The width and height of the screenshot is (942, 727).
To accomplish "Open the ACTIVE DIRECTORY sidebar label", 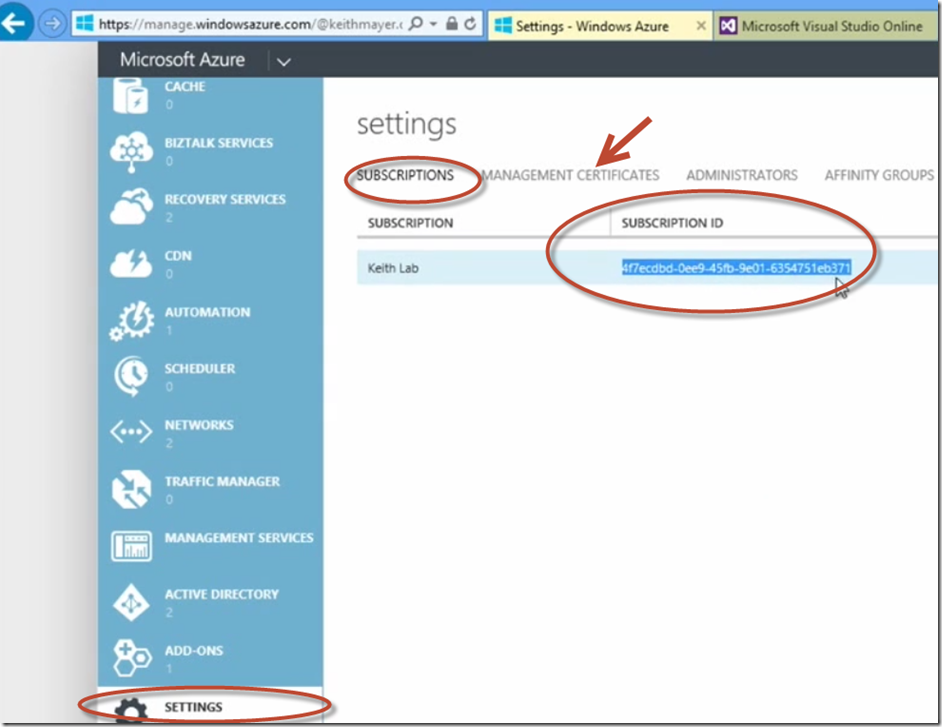I will point(222,594).
